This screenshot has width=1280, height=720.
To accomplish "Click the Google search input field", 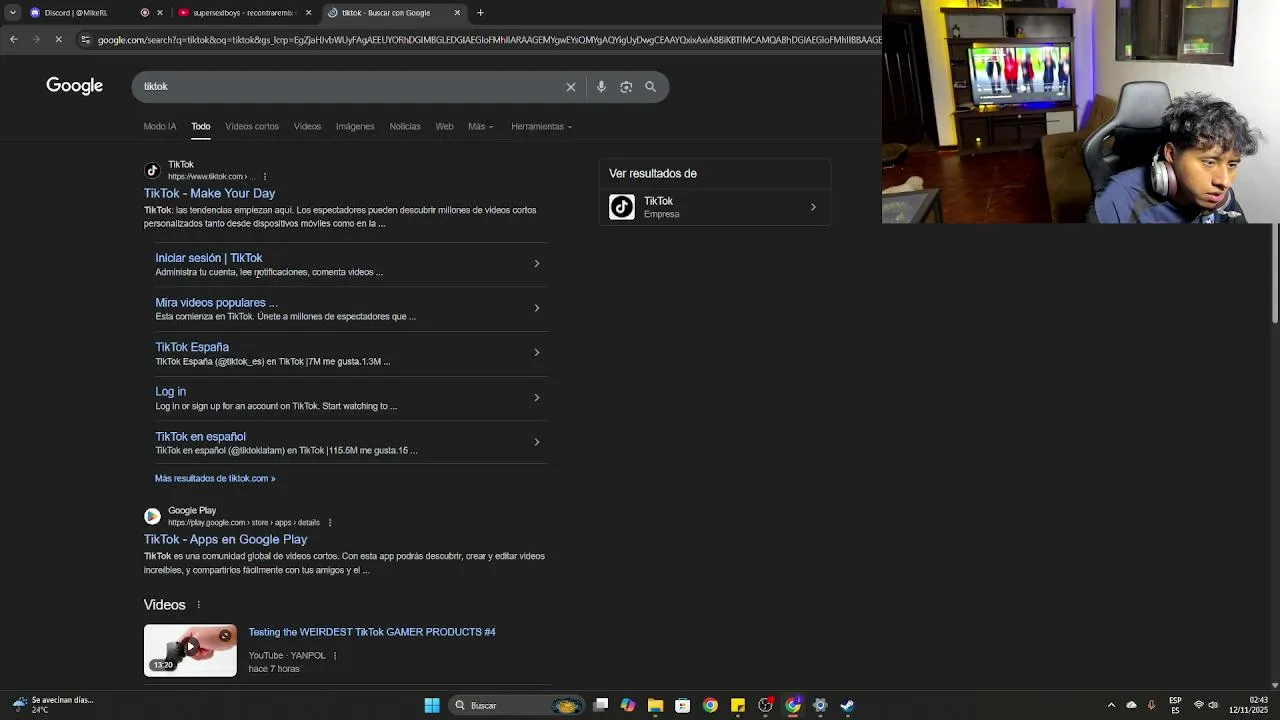I will (x=350, y=87).
